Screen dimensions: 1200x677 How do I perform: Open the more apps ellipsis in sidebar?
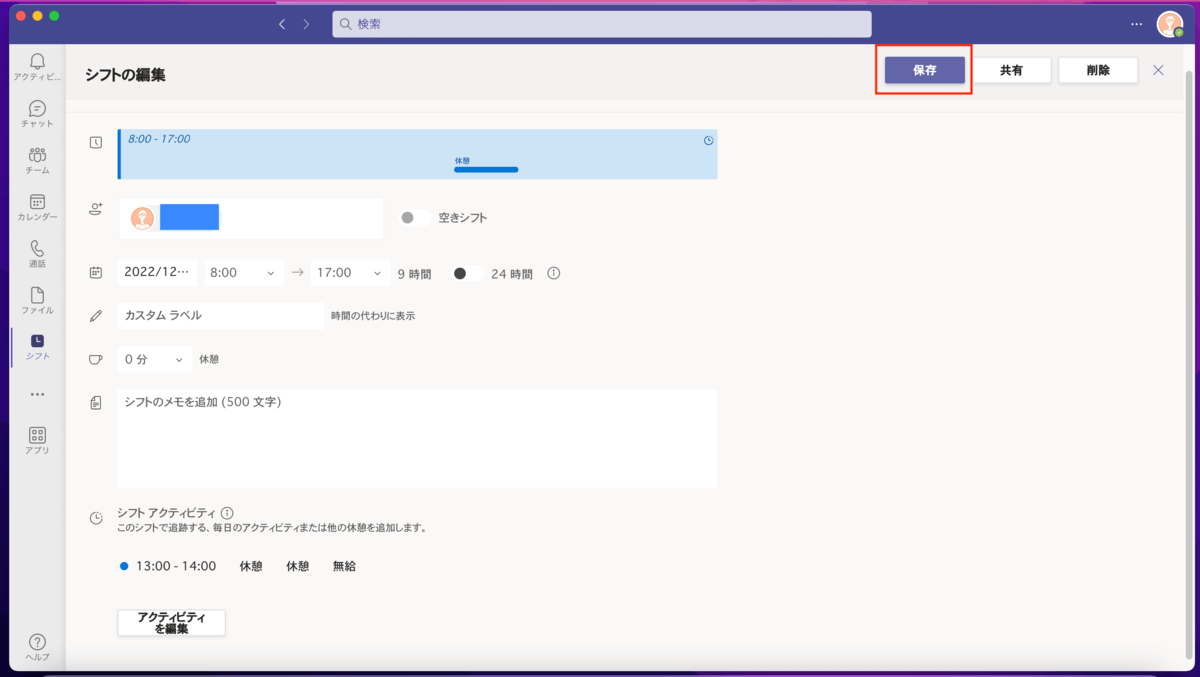click(x=37, y=394)
